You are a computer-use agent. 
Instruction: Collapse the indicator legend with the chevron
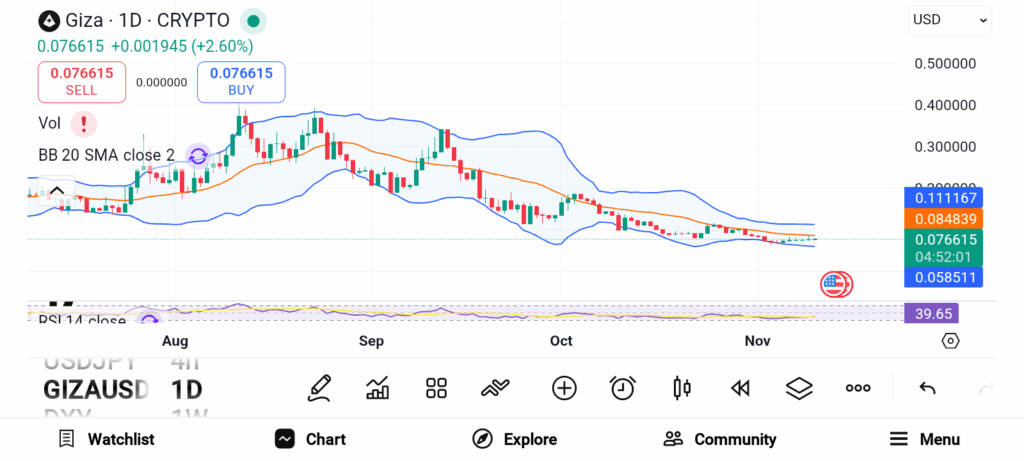pyautogui.click(x=57, y=191)
